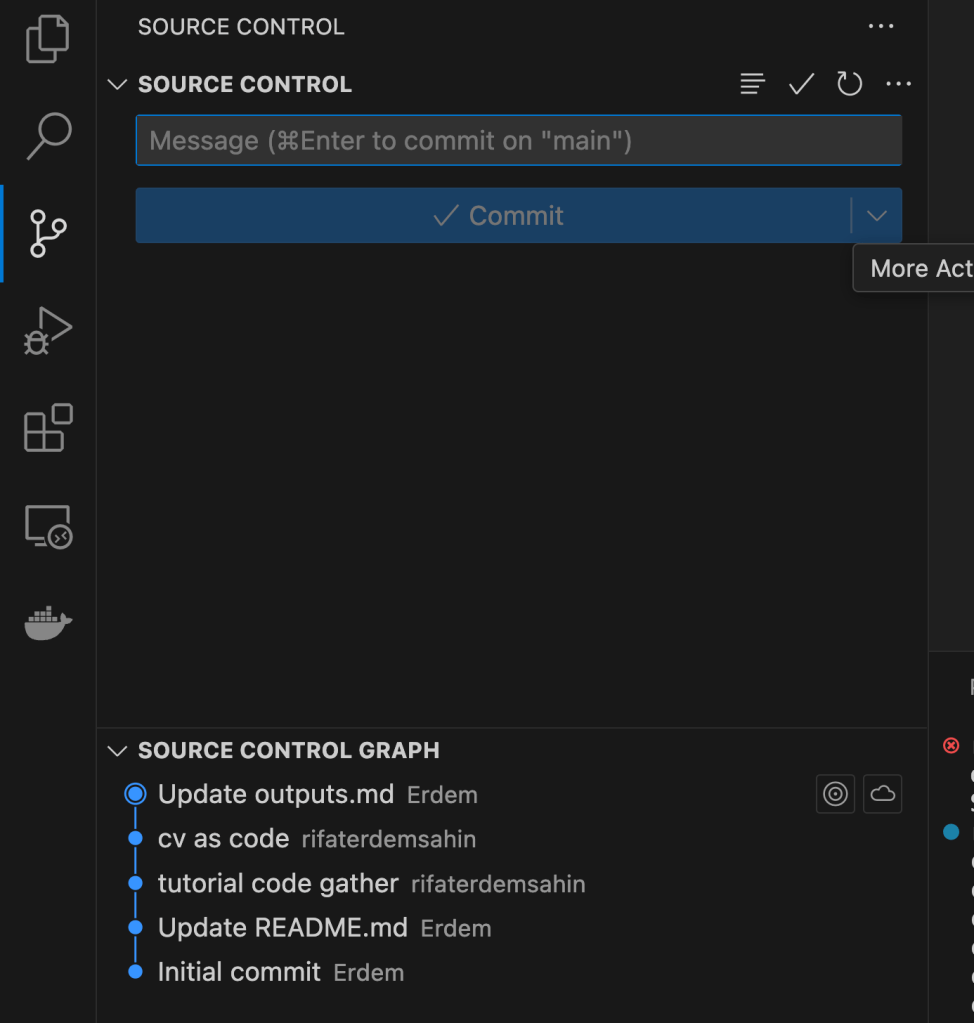Open the Docker view whale icon
Screen dimensions: 974x1023
48,622
